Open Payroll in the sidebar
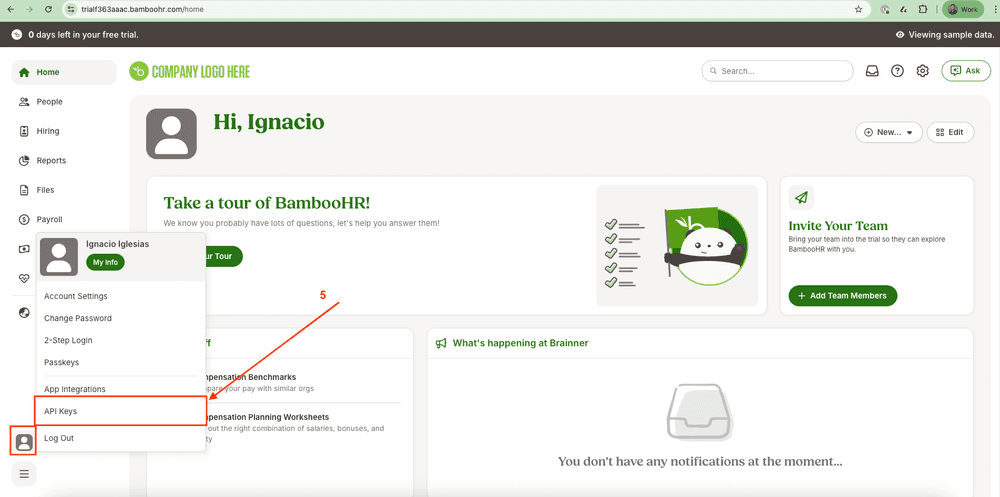The height and width of the screenshot is (497, 1000). [x=49, y=220]
